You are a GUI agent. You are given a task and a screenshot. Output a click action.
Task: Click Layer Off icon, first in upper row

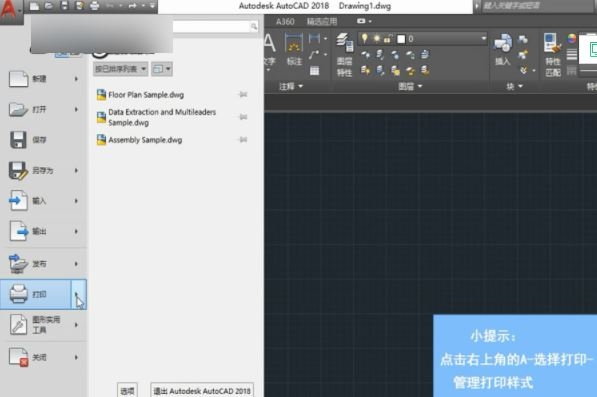(x=366, y=55)
